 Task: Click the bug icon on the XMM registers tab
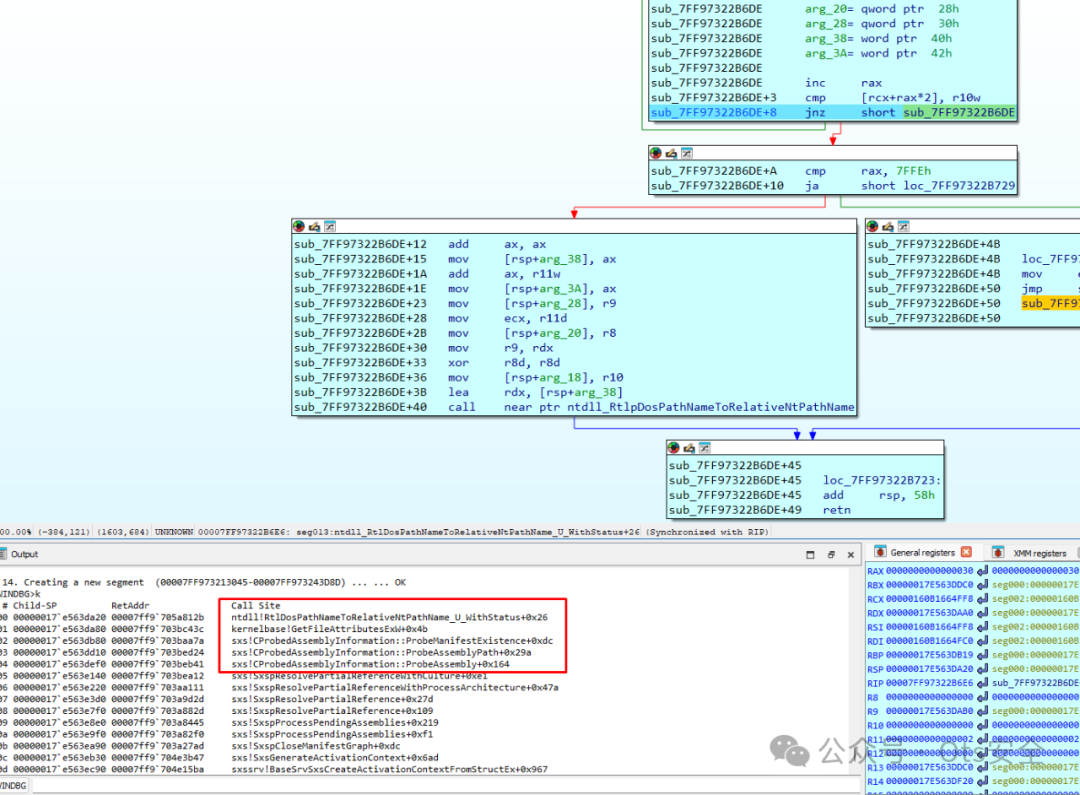(x=998, y=552)
